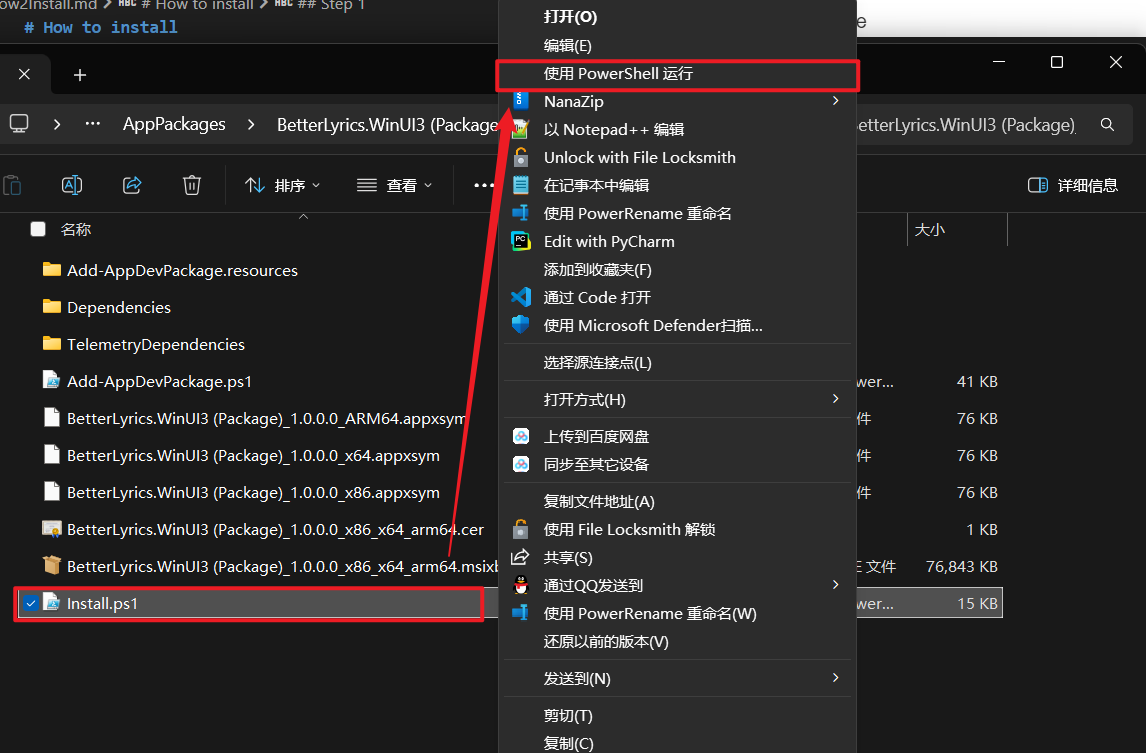The image size is (1146, 753).
Task: Click the Share icon in Explorer toolbar
Action: click(132, 185)
